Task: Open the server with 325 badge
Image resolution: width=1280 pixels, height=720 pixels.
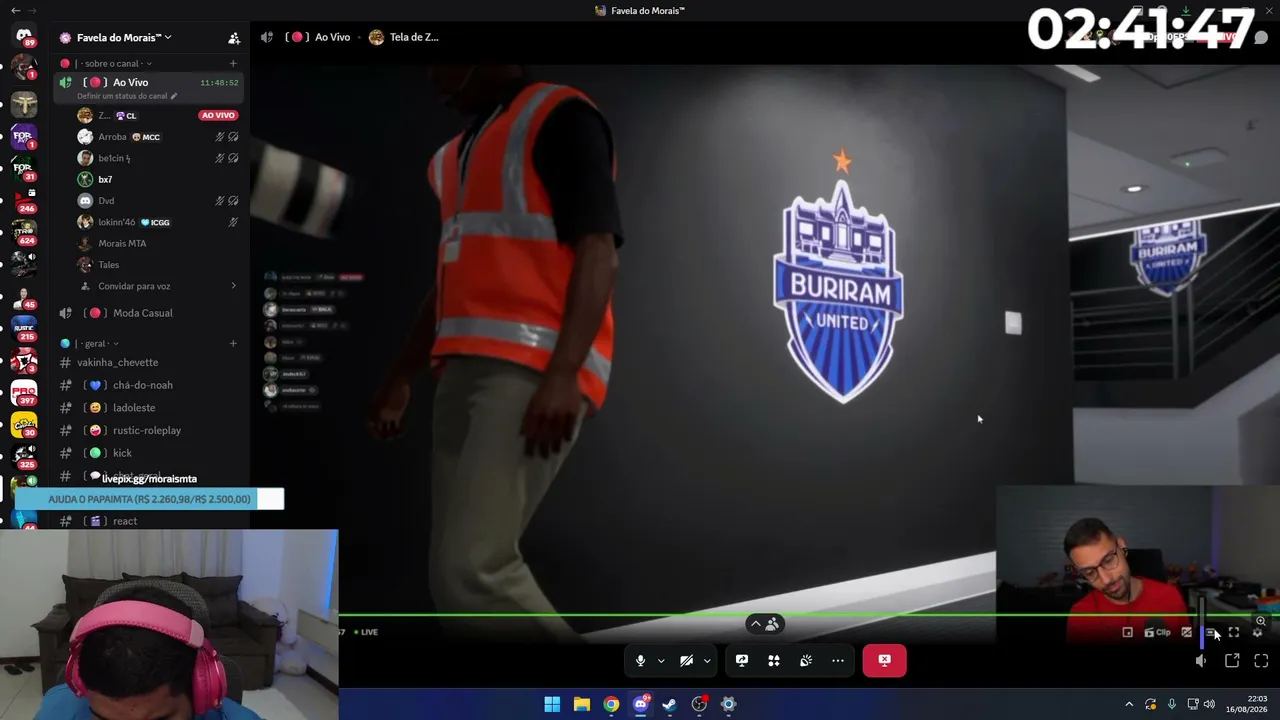Action: click(x=24, y=456)
